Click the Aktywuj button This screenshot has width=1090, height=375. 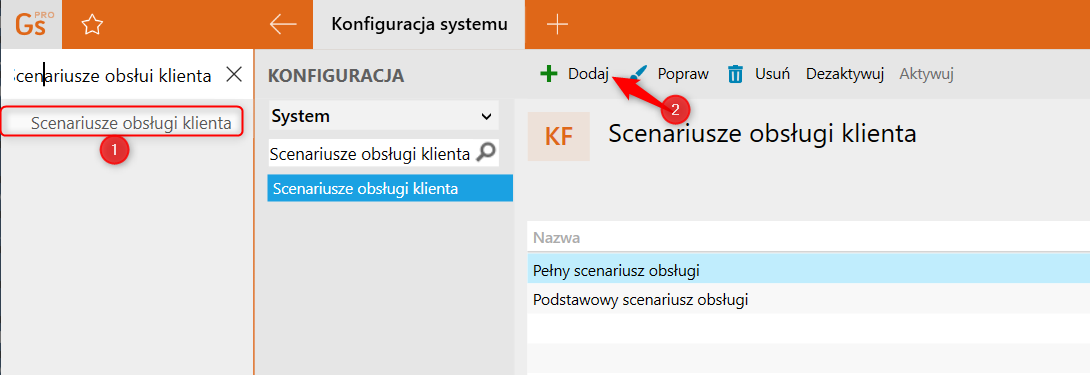pos(926,74)
